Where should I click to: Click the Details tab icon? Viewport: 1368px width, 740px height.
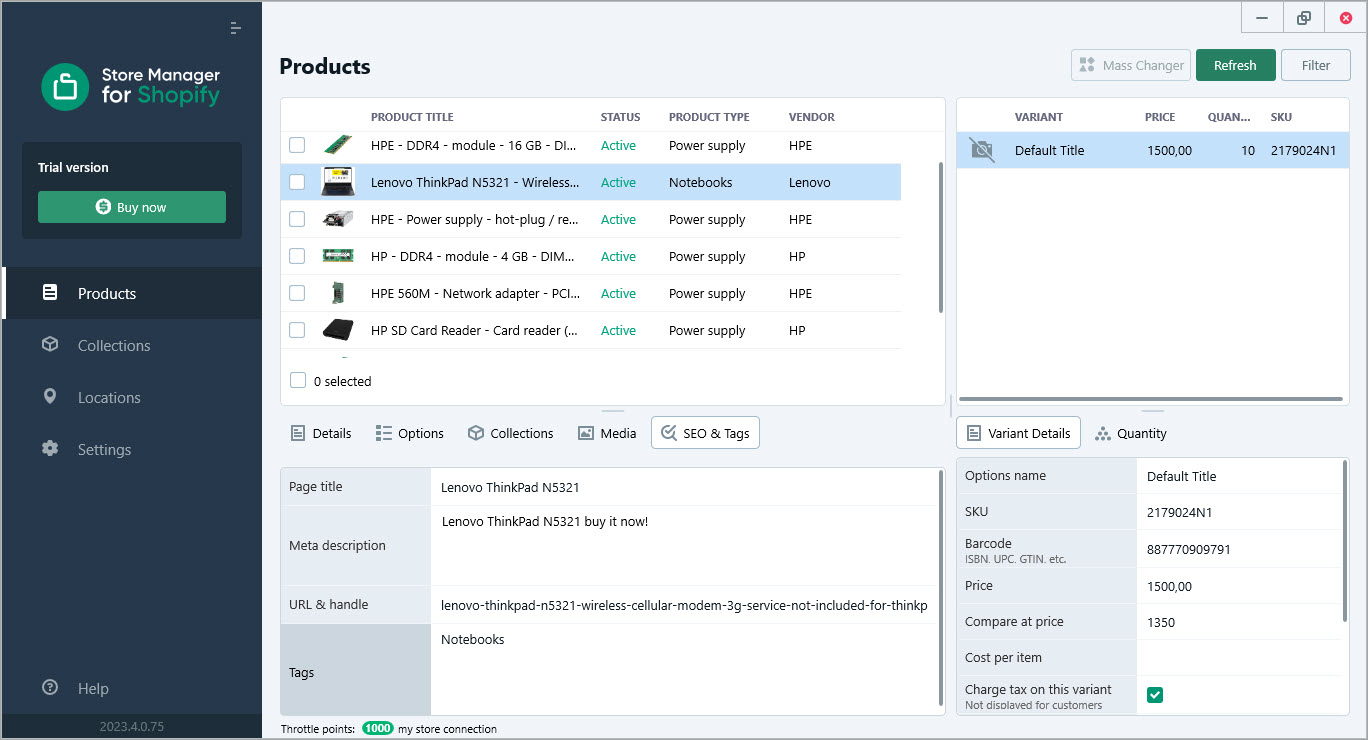[298, 433]
